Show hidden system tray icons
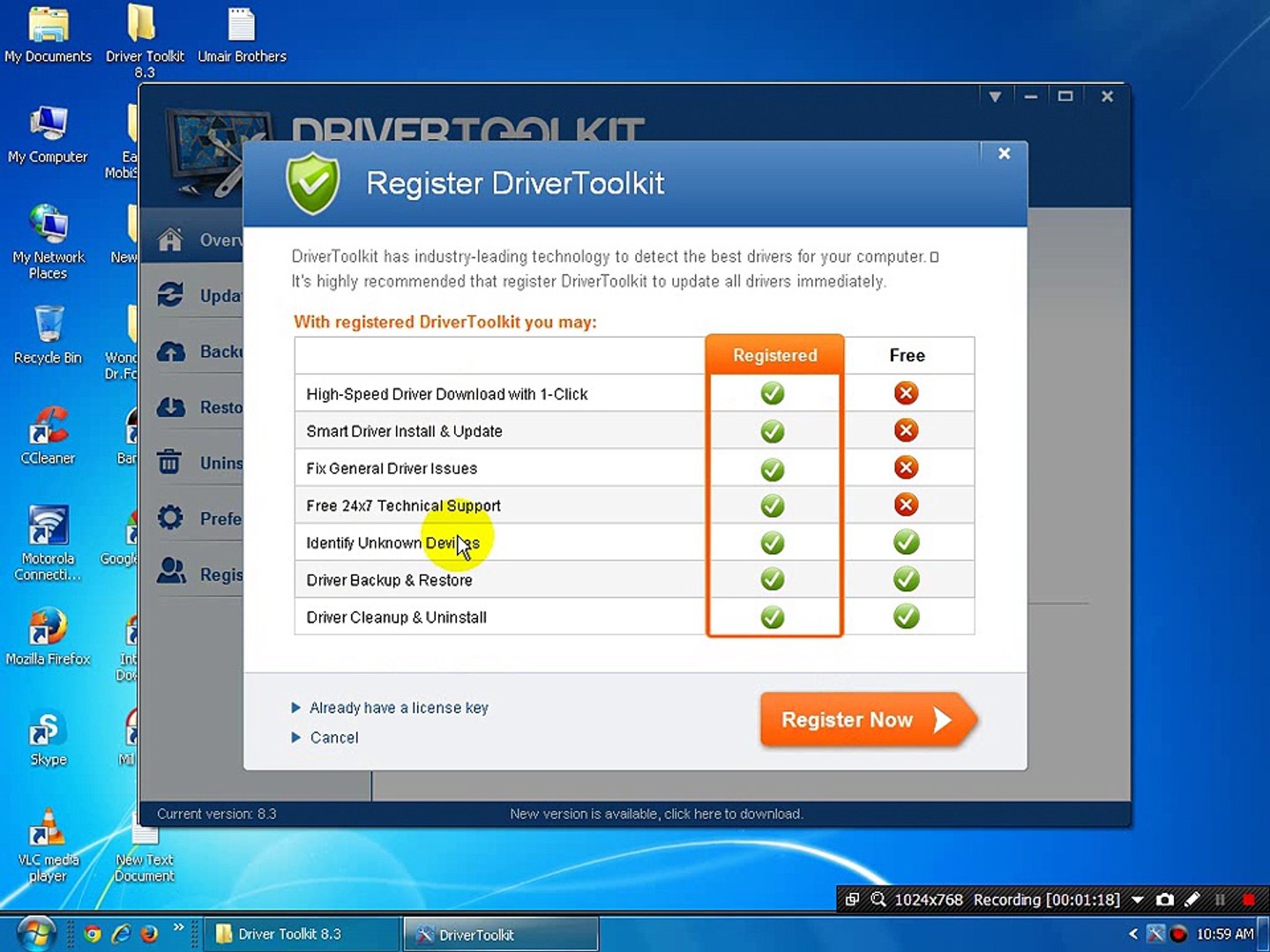Screen dimensions: 1270x952 click(1133, 933)
